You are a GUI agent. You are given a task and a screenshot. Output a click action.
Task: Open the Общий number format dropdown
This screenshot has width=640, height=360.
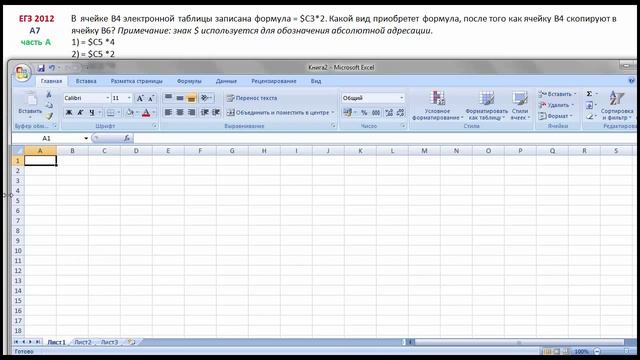pyautogui.click(x=401, y=98)
